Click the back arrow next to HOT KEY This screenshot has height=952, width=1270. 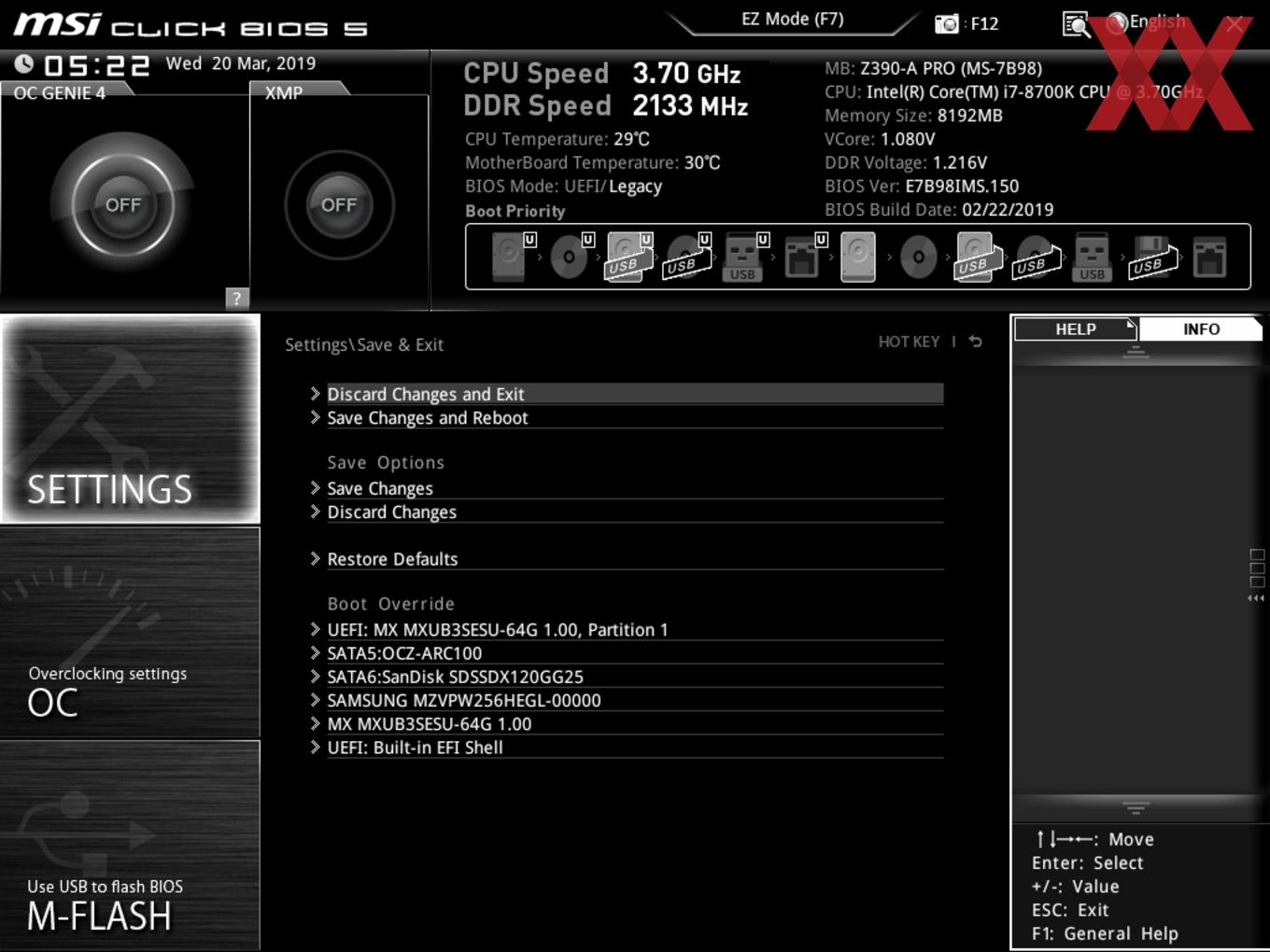pyautogui.click(x=975, y=342)
